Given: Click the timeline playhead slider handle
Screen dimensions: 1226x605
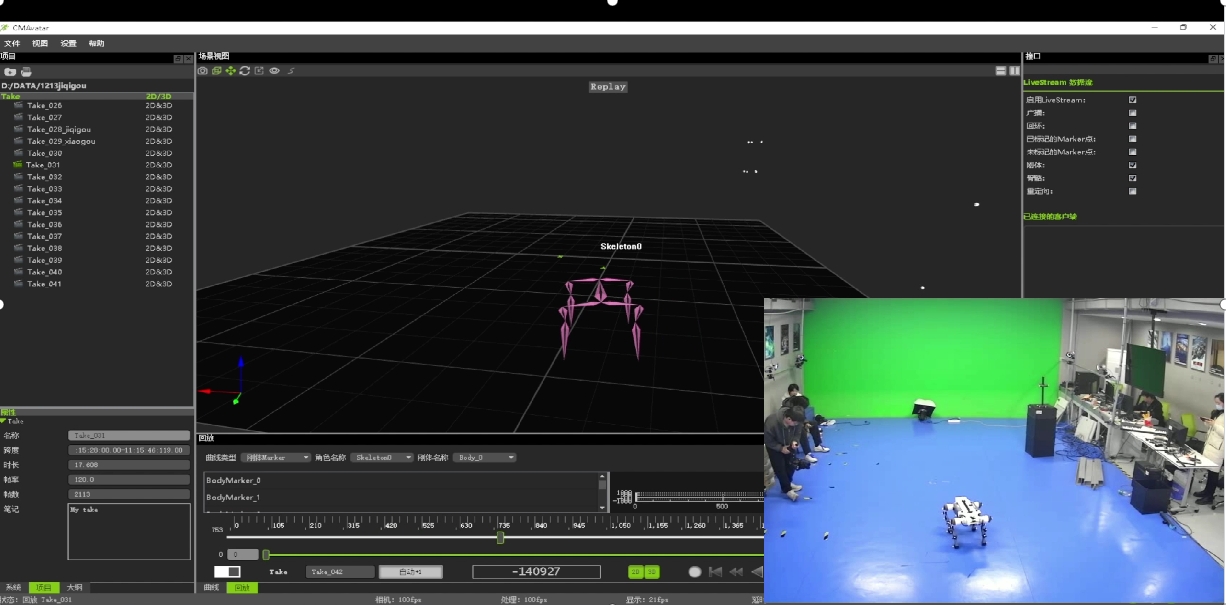Looking at the screenshot, I should point(500,538).
